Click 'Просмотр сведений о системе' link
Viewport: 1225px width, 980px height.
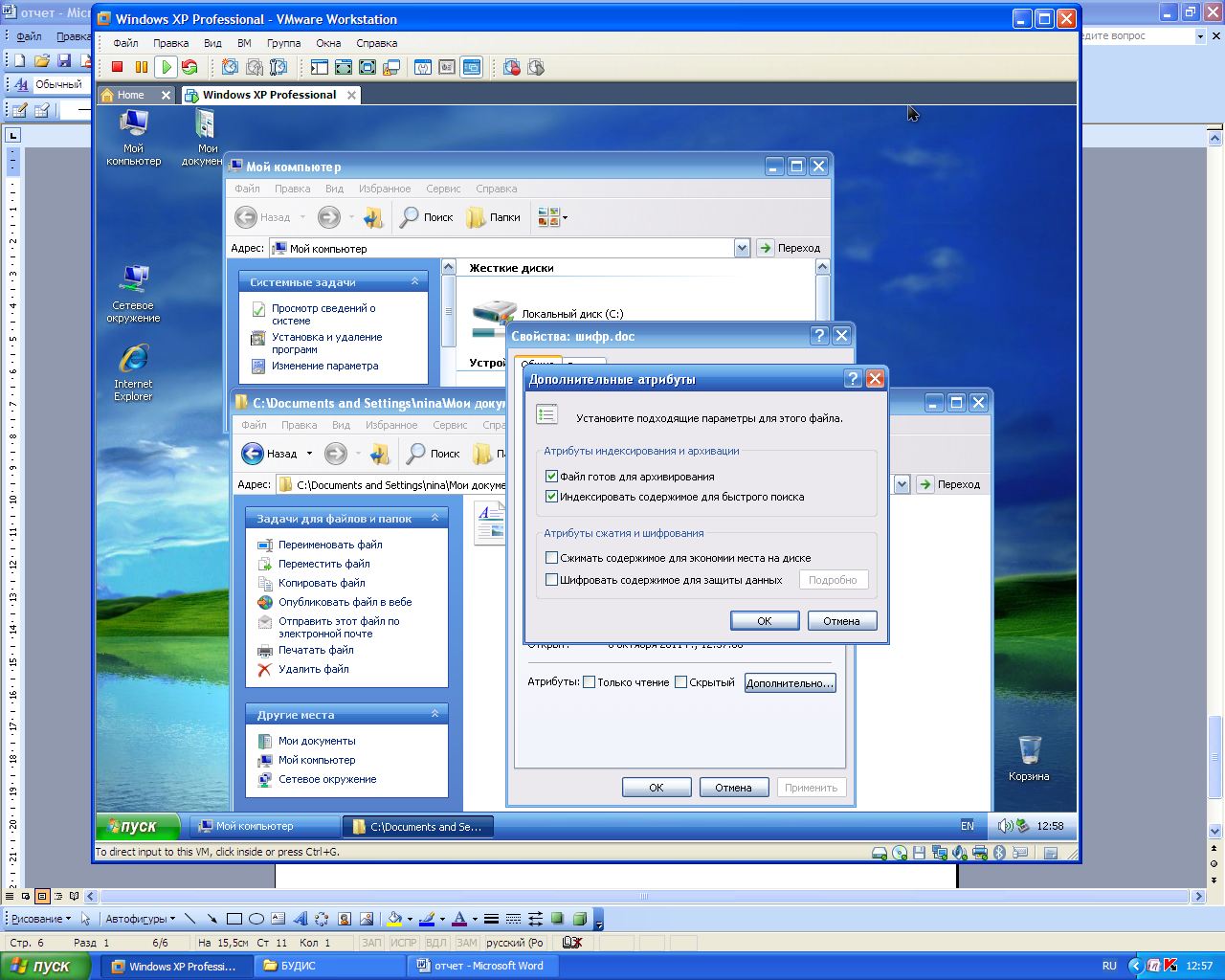pos(323,314)
